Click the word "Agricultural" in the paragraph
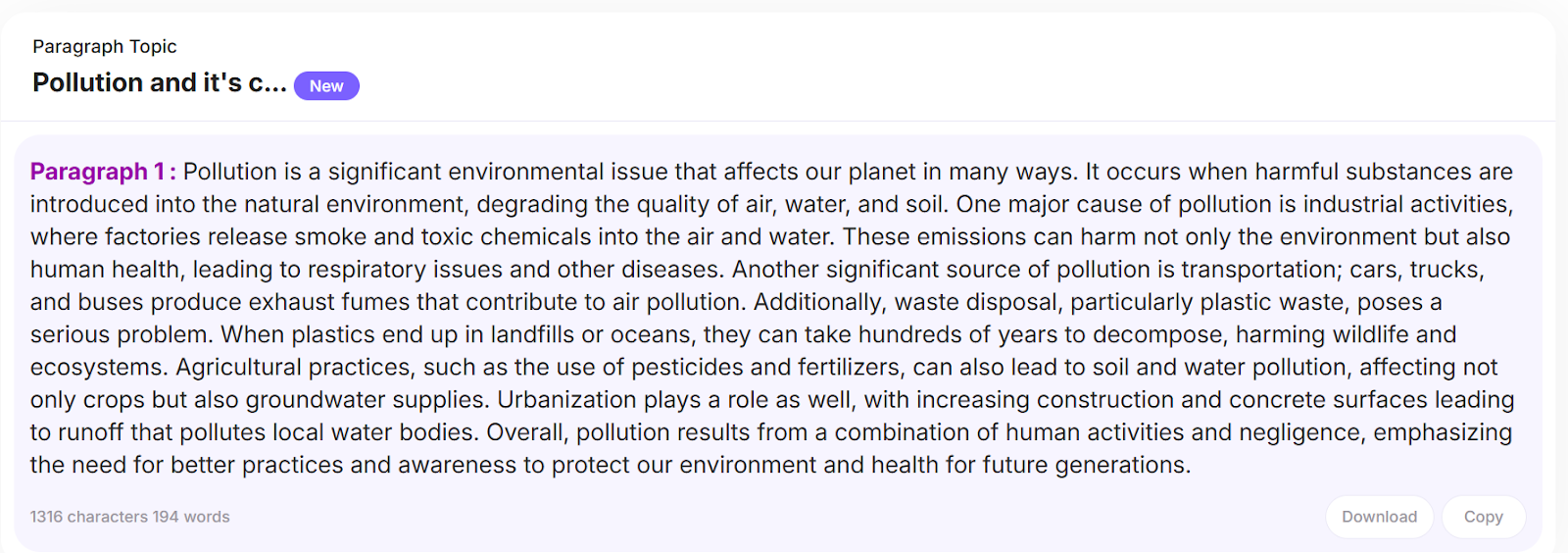Viewport: 1568px width, 553px height. (238, 368)
